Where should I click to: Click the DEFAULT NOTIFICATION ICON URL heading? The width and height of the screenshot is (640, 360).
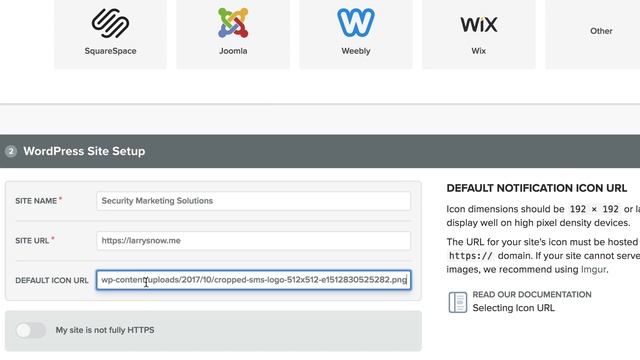(x=537, y=188)
